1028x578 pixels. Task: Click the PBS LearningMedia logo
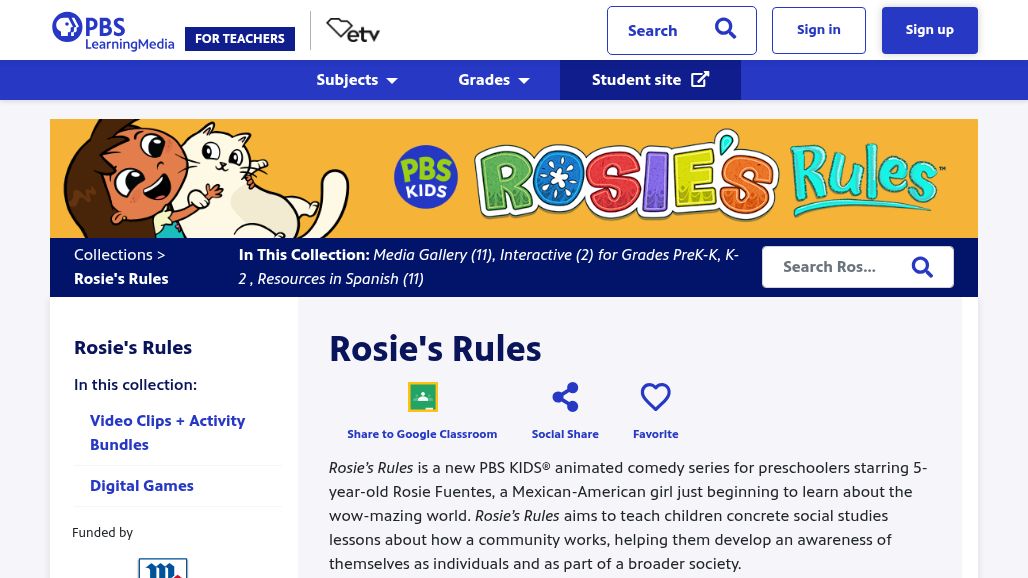point(113,31)
